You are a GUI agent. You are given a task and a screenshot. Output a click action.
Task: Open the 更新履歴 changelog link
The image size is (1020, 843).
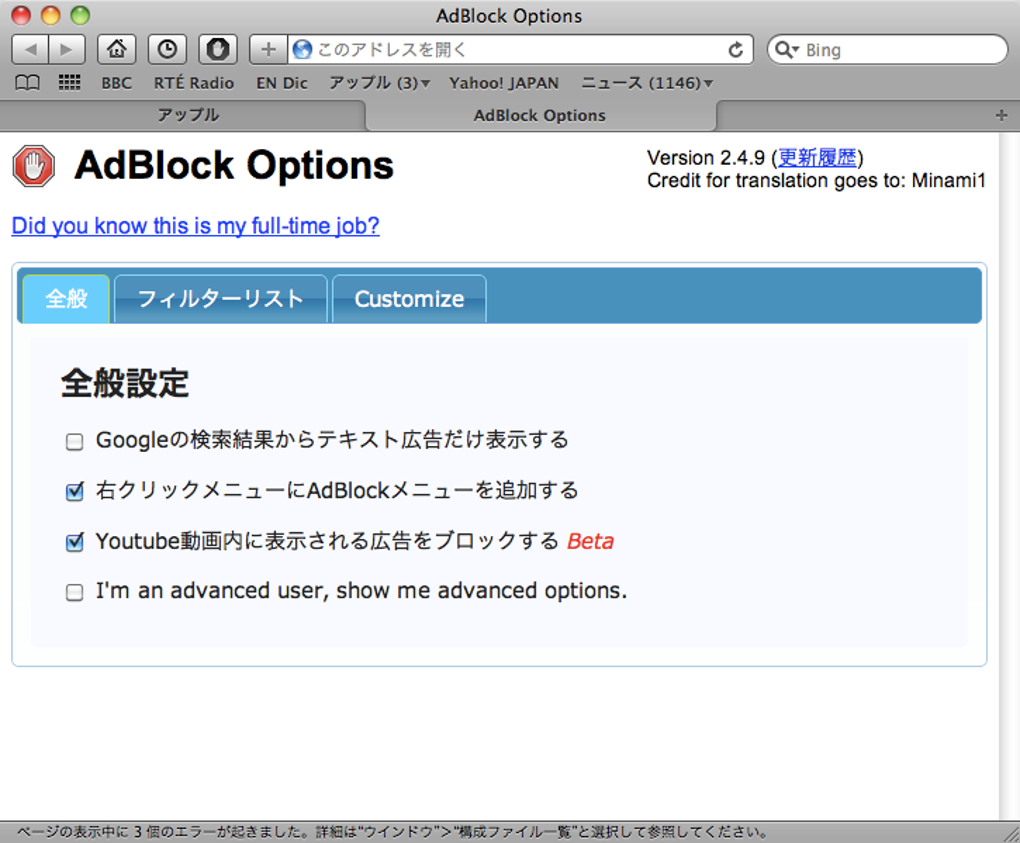817,157
